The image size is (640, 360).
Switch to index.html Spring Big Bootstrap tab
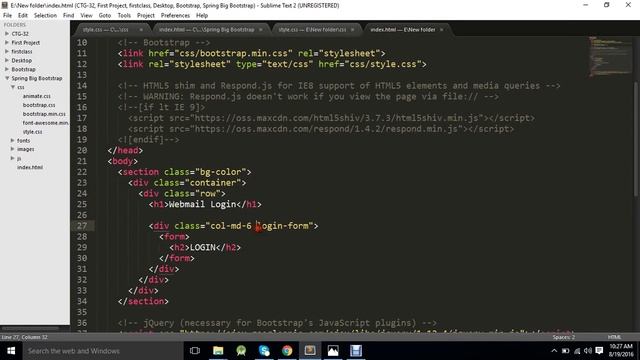pos(208,30)
